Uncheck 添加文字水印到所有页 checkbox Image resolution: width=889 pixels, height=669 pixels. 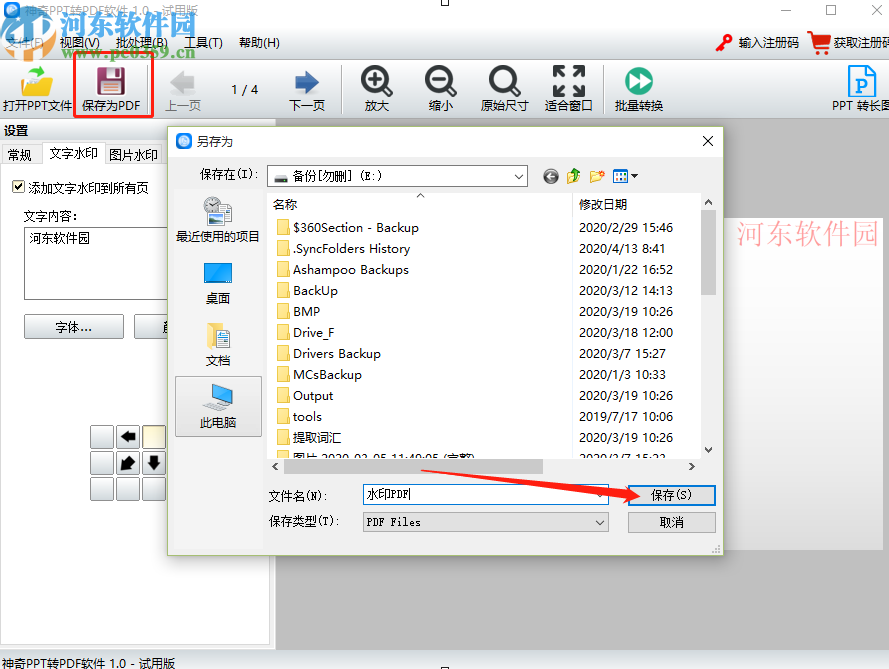pos(18,186)
